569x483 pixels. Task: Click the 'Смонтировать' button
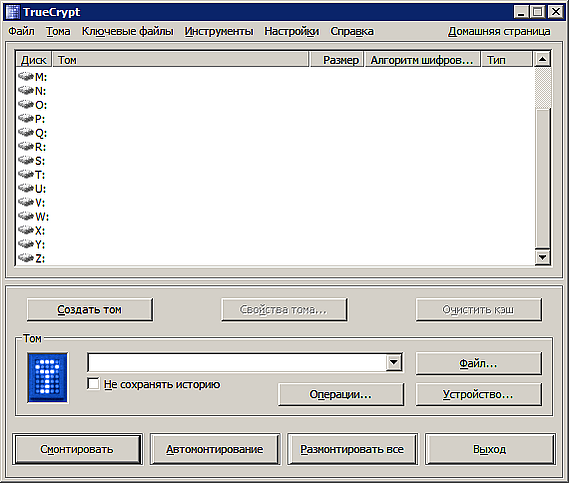coord(77,449)
